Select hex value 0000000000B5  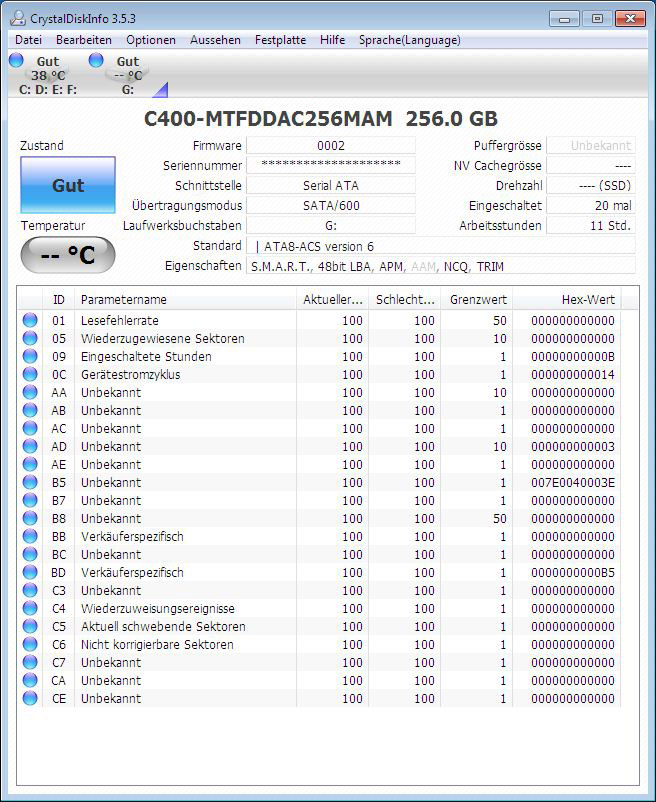click(x=573, y=572)
